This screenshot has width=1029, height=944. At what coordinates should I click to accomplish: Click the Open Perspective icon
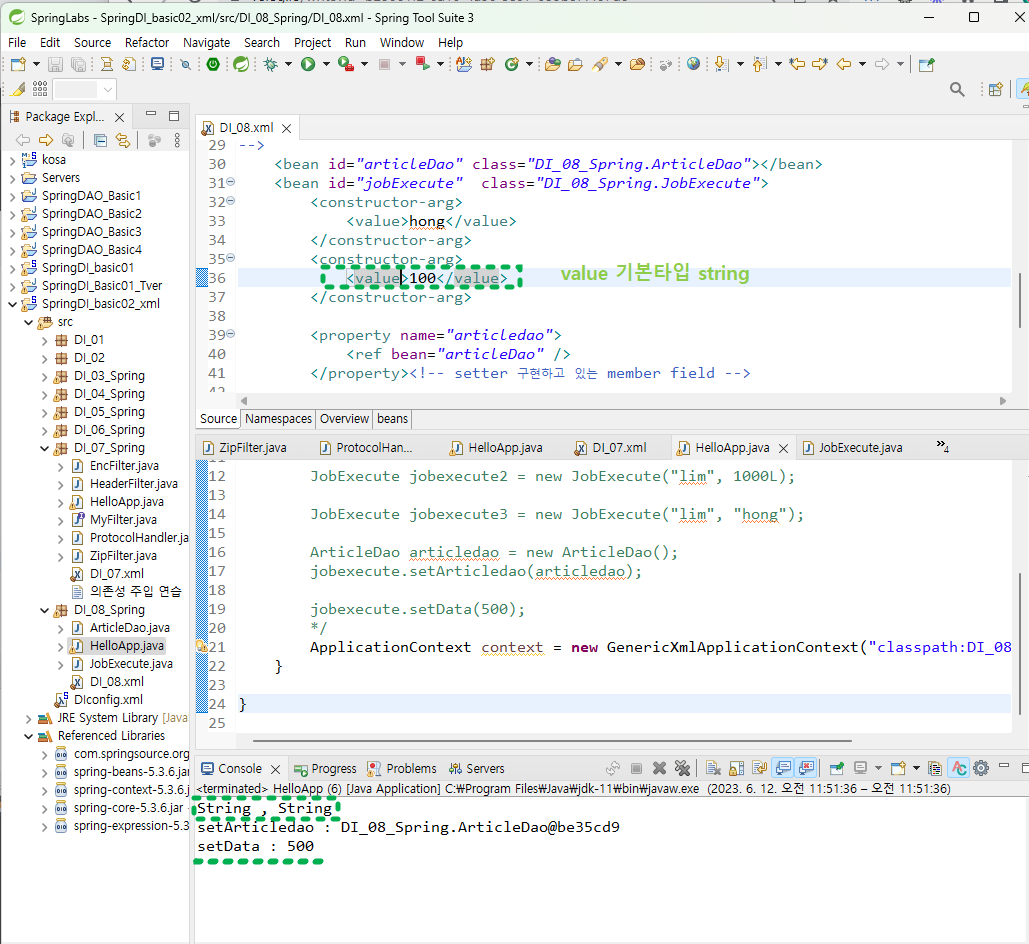pos(996,89)
